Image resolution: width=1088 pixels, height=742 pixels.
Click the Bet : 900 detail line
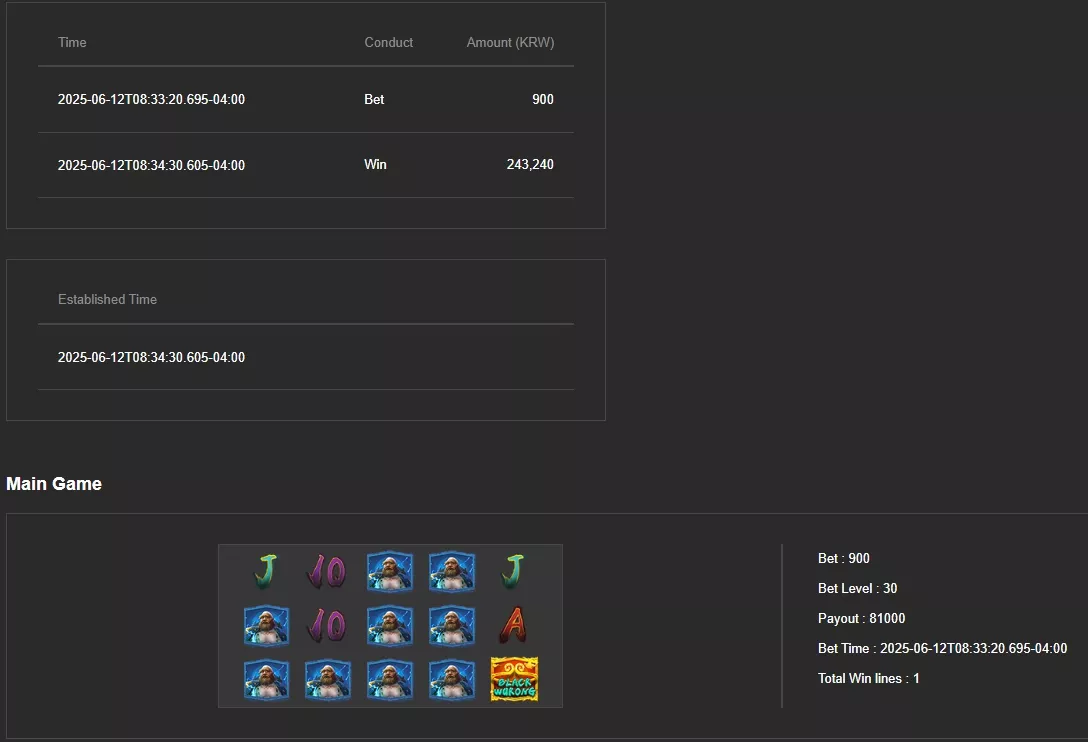tap(844, 558)
